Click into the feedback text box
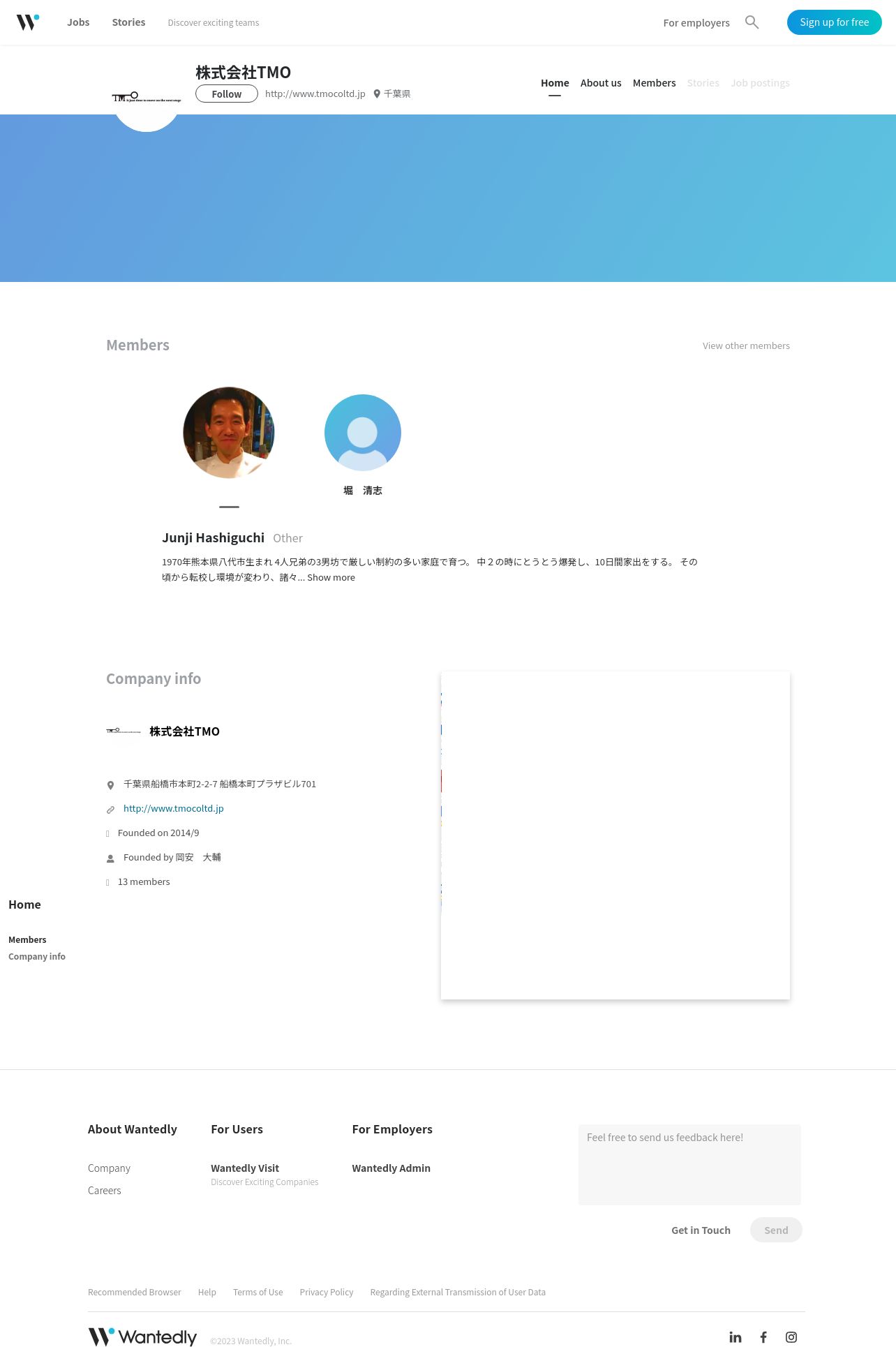This screenshot has width=896, height=1347. pos(689,1164)
